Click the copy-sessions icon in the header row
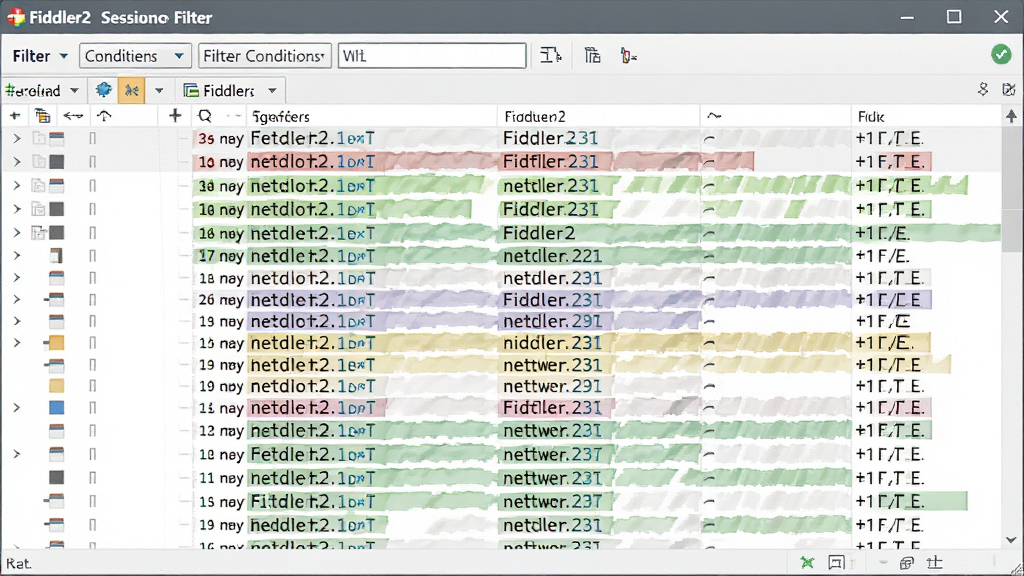 point(42,116)
